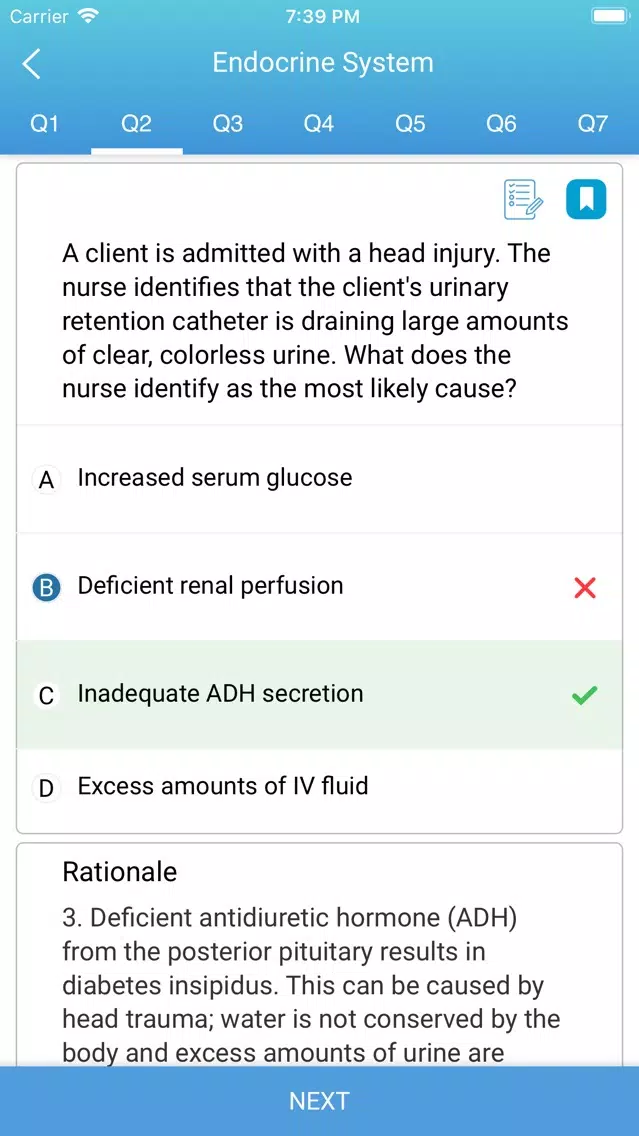Tap the Rationale heading
639x1136 pixels.
coord(120,872)
